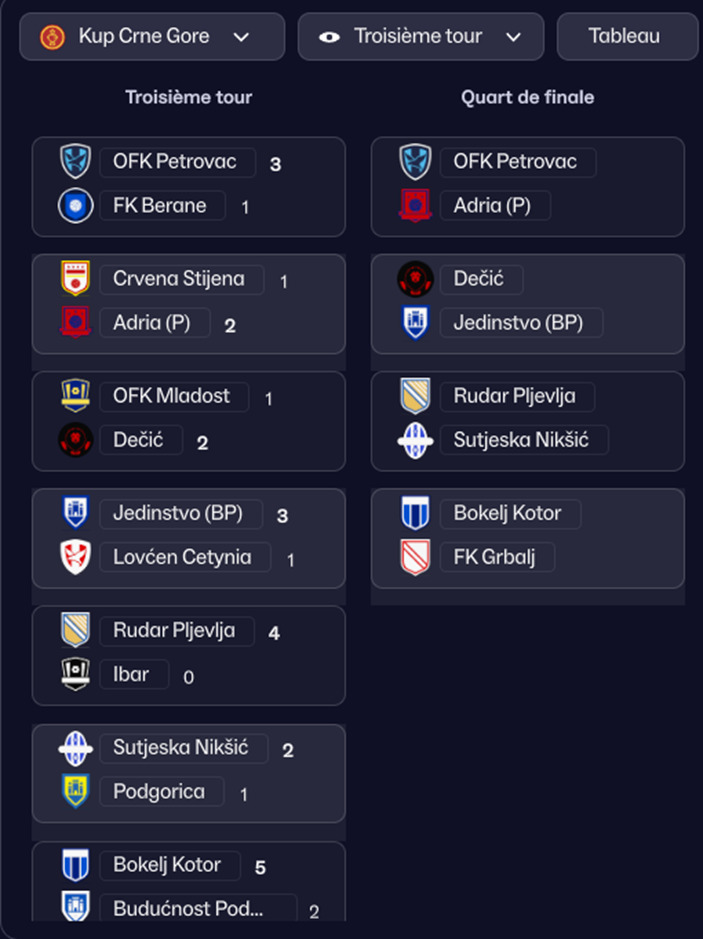Click the Ibar club crest
Viewport: 703px width, 939px height.
pos(76,675)
